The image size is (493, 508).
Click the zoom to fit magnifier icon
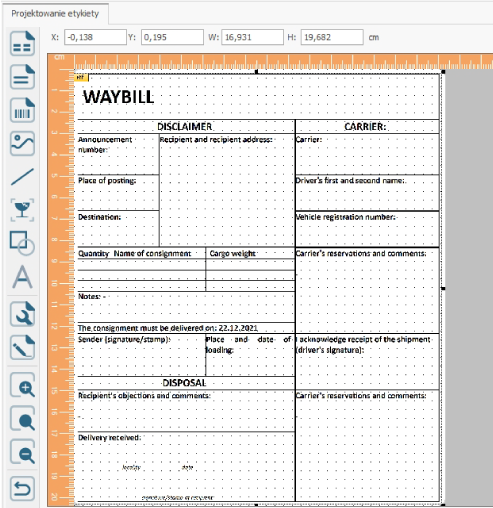(22, 418)
